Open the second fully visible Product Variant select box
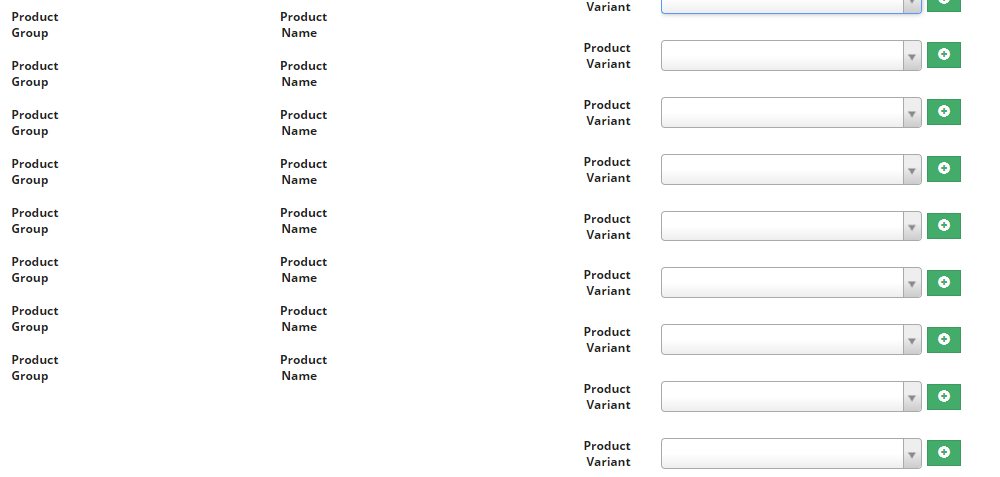Screen dimensions: 1000x477 tap(791, 112)
